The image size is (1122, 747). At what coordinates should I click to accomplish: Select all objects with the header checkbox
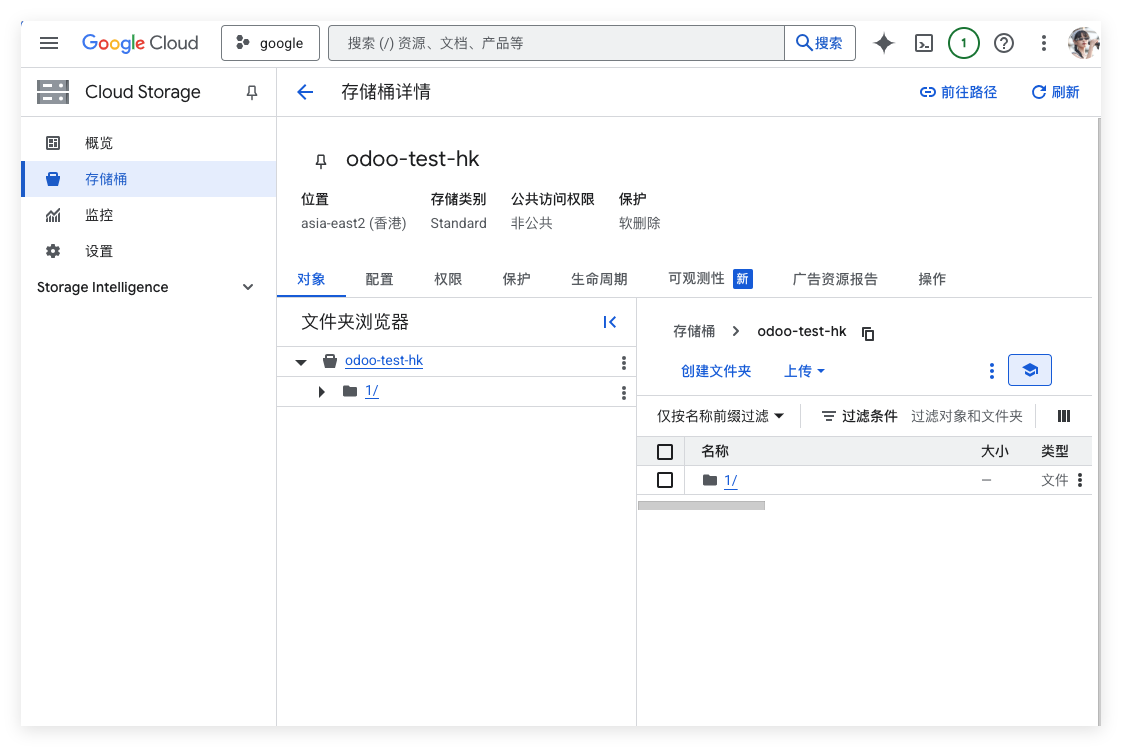pos(665,451)
